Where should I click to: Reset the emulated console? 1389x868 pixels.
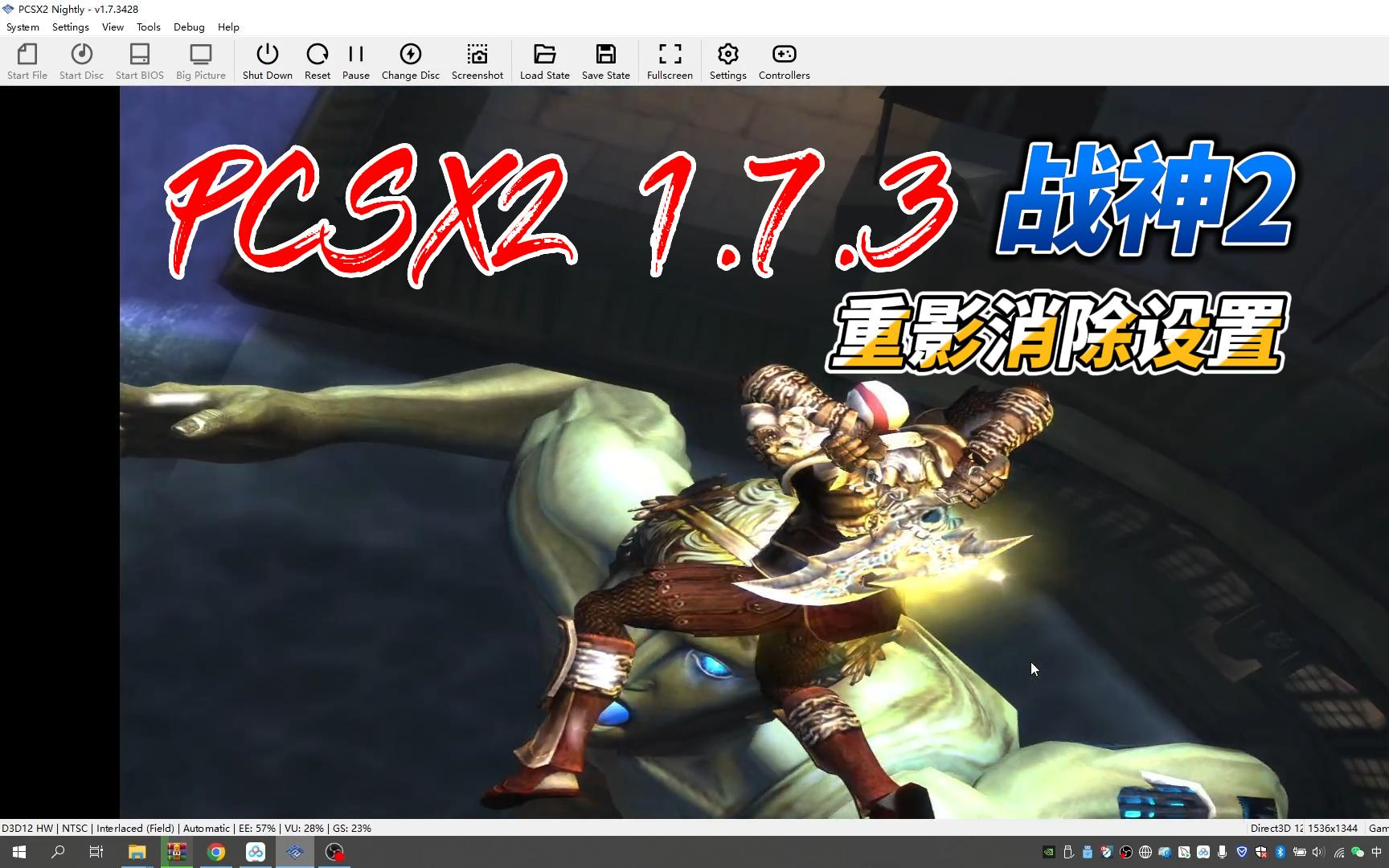pyautogui.click(x=318, y=62)
